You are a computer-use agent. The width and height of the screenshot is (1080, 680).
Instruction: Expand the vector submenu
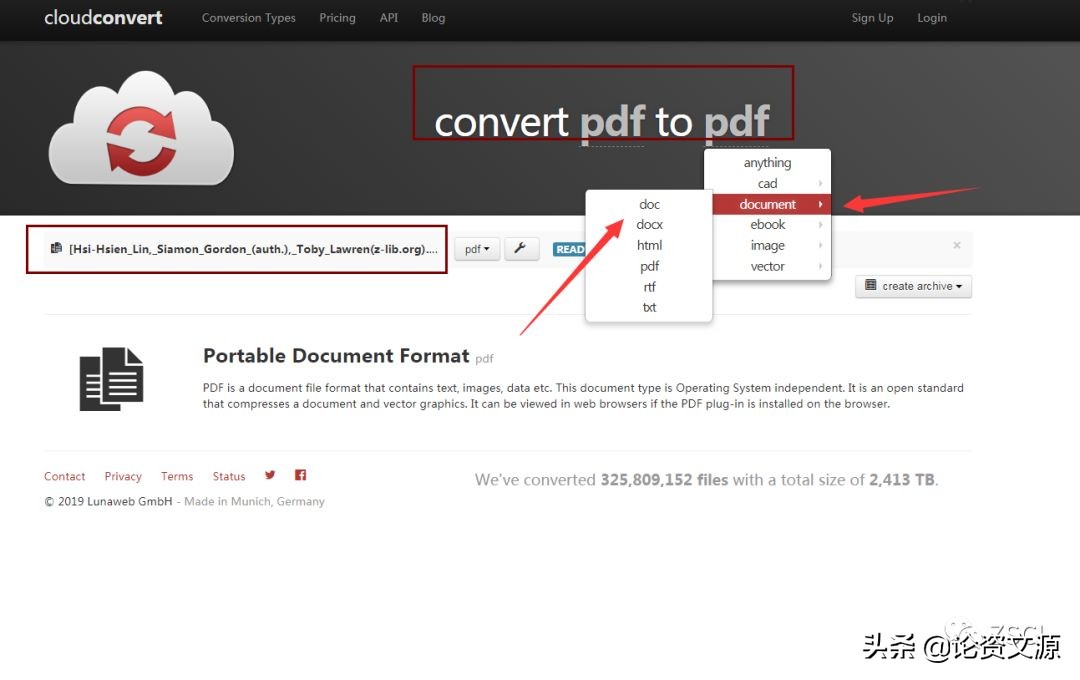(767, 266)
